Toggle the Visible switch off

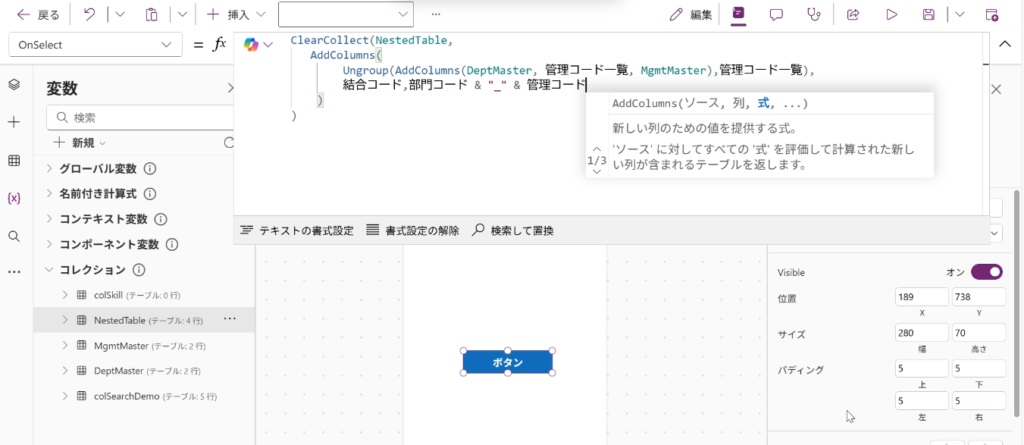985,272
